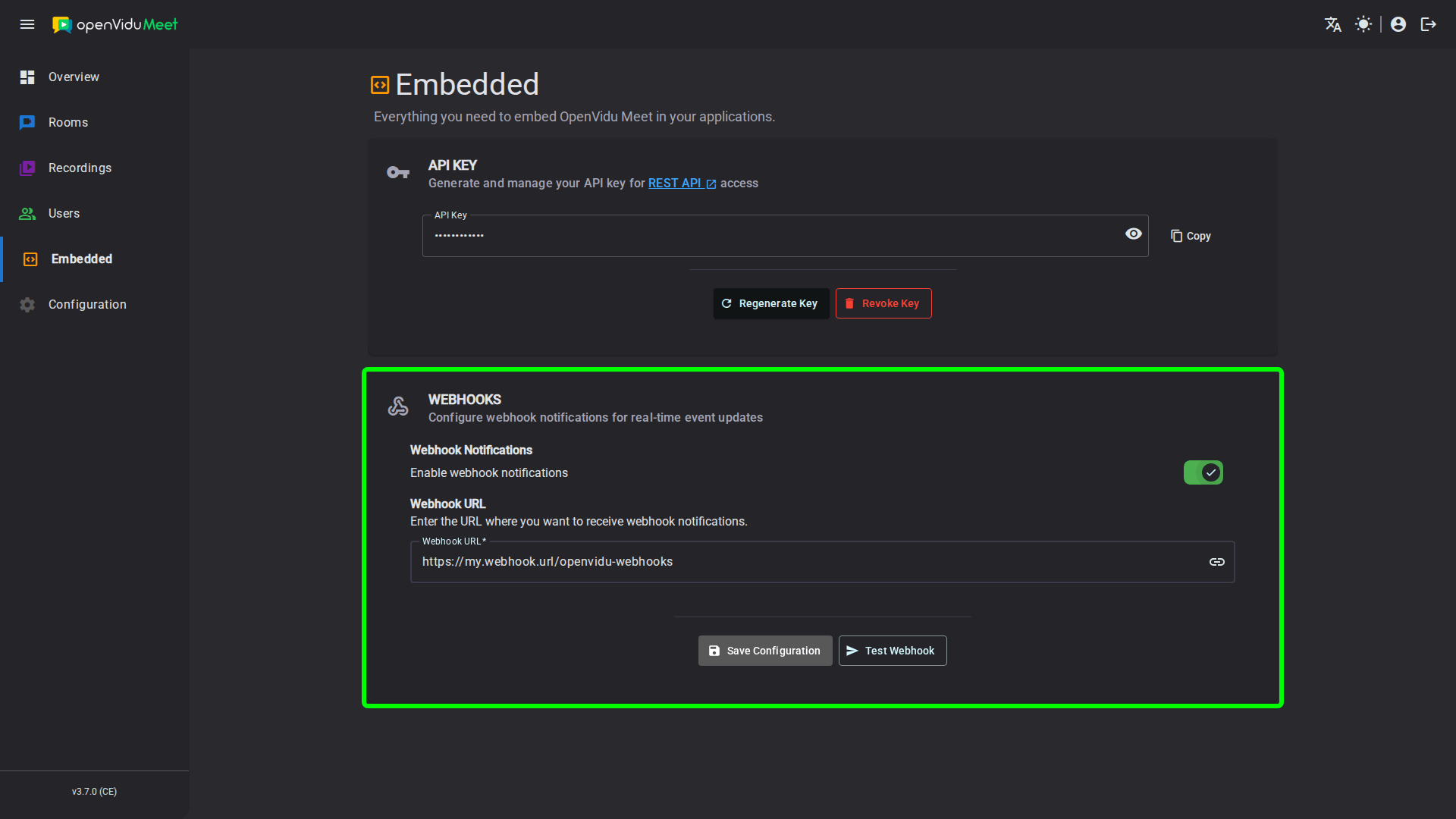Click the API KEY section heading

(453, 165)
